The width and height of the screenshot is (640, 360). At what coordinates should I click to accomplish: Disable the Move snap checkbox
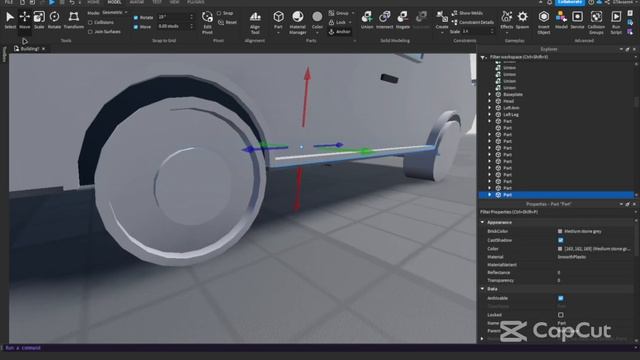point(136,27)
